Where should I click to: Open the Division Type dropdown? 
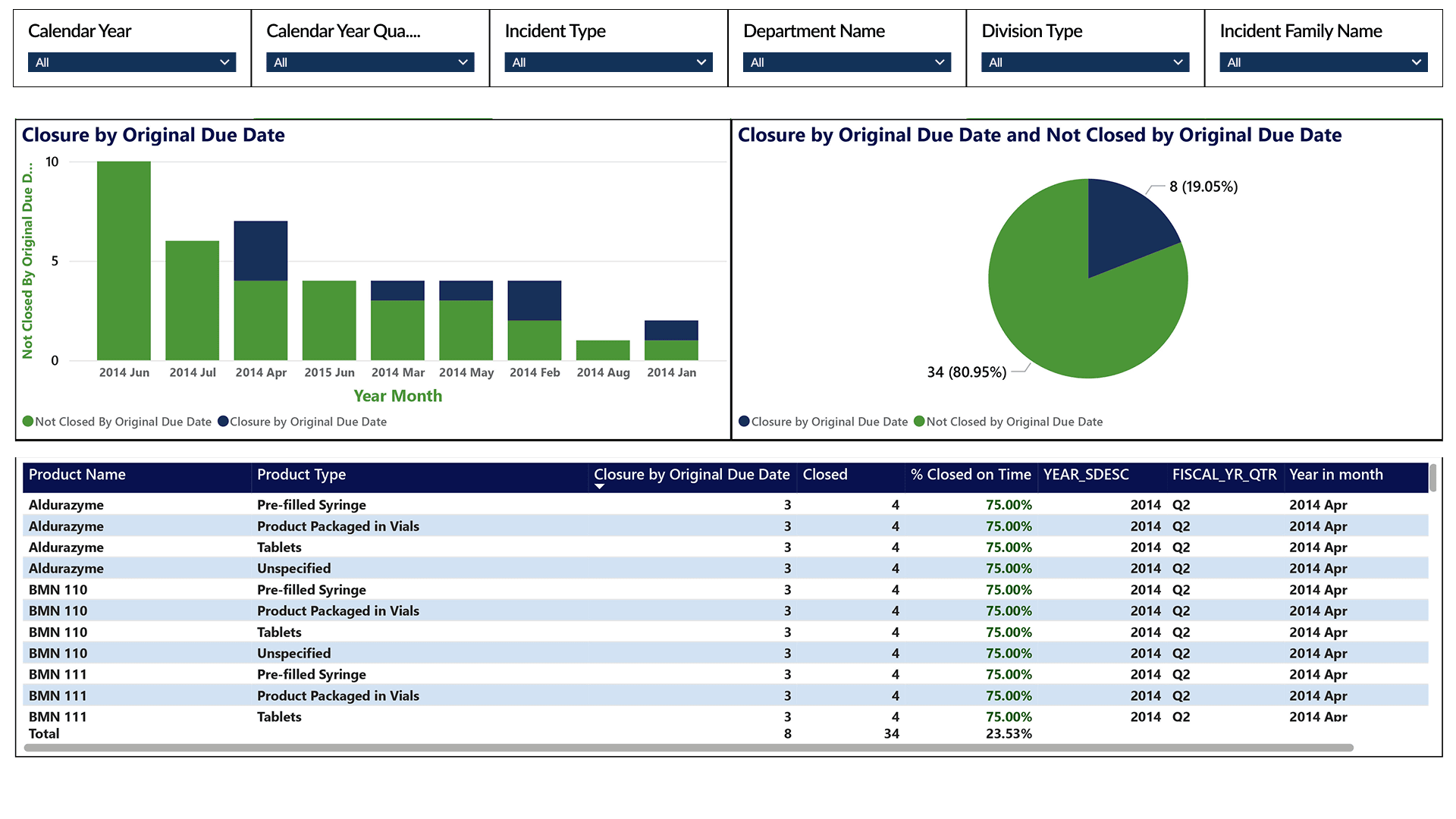[x=1084, y=62]
